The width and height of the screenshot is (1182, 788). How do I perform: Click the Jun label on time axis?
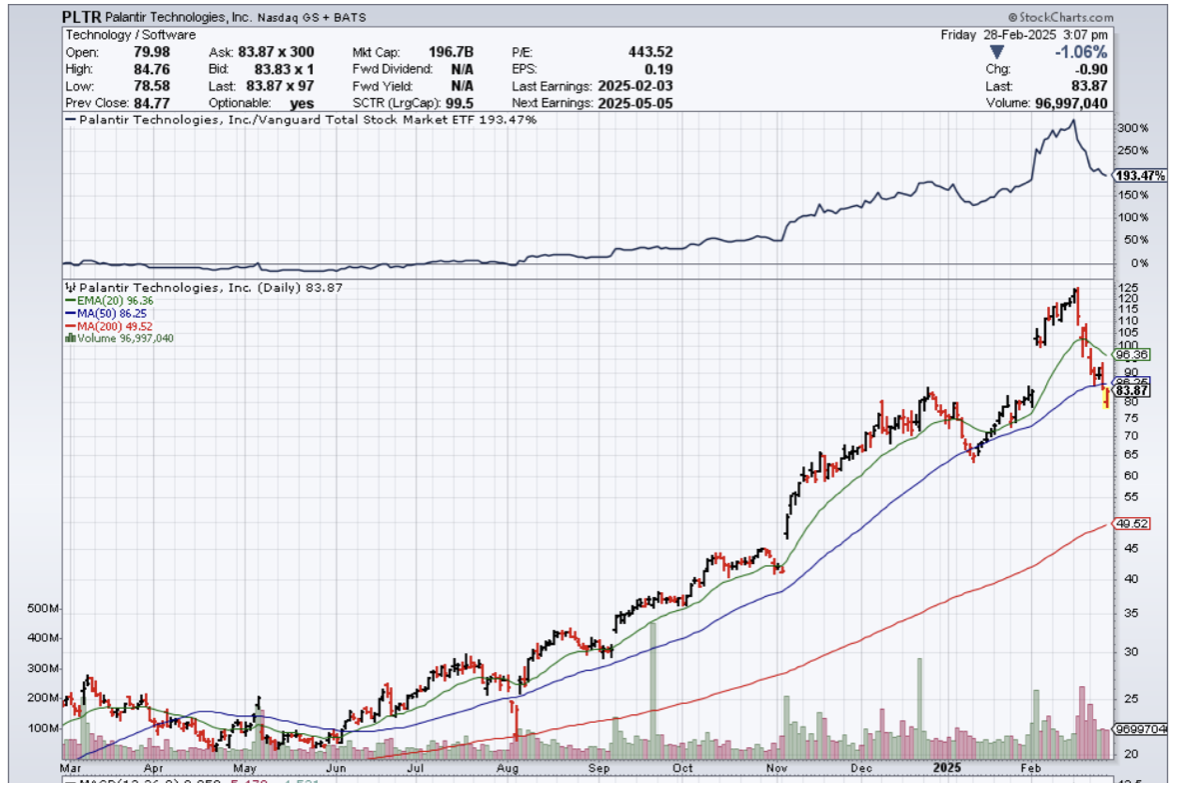pyautogui.click(x=336, y=768)
